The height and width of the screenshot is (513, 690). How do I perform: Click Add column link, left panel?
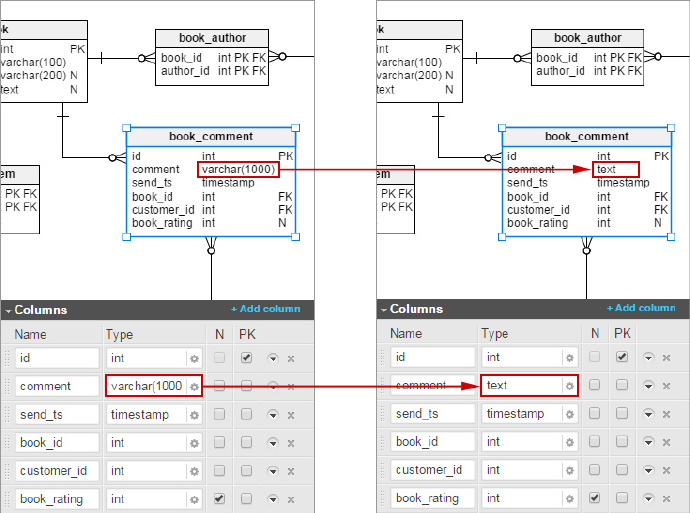pyautogui.click(x=266, y=309)
